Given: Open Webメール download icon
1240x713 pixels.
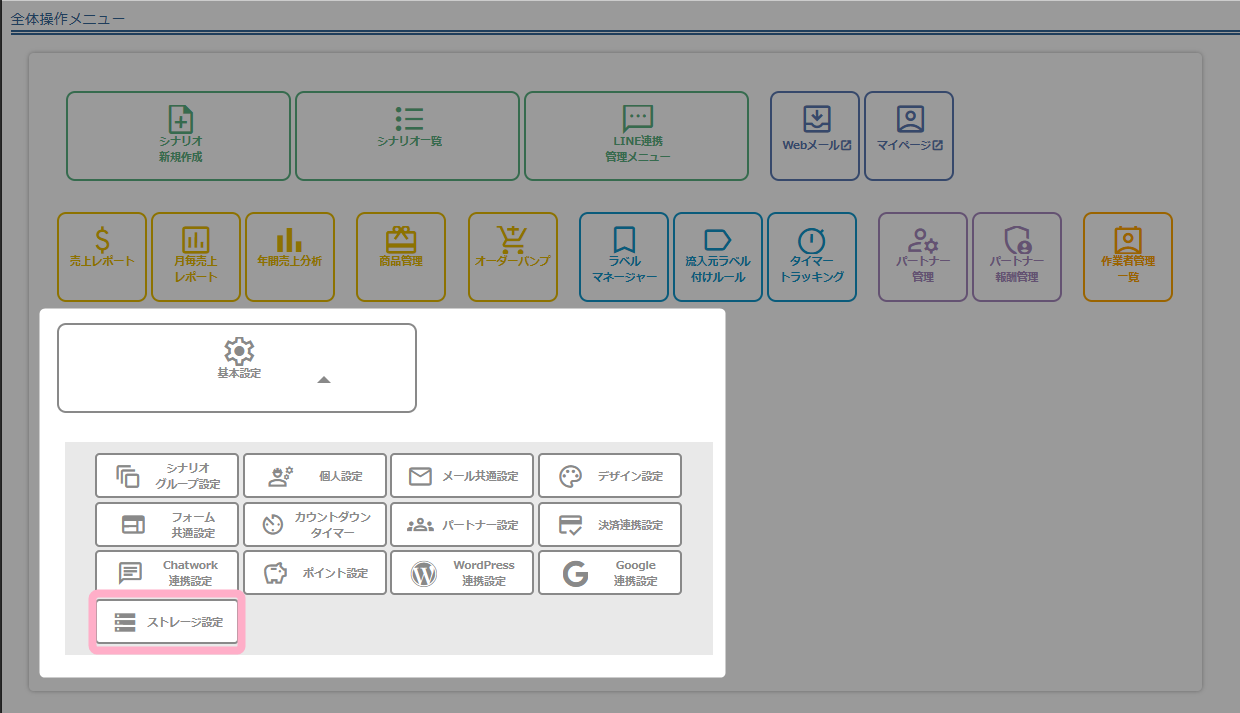Looking at the screenshot, I should 816,119.
